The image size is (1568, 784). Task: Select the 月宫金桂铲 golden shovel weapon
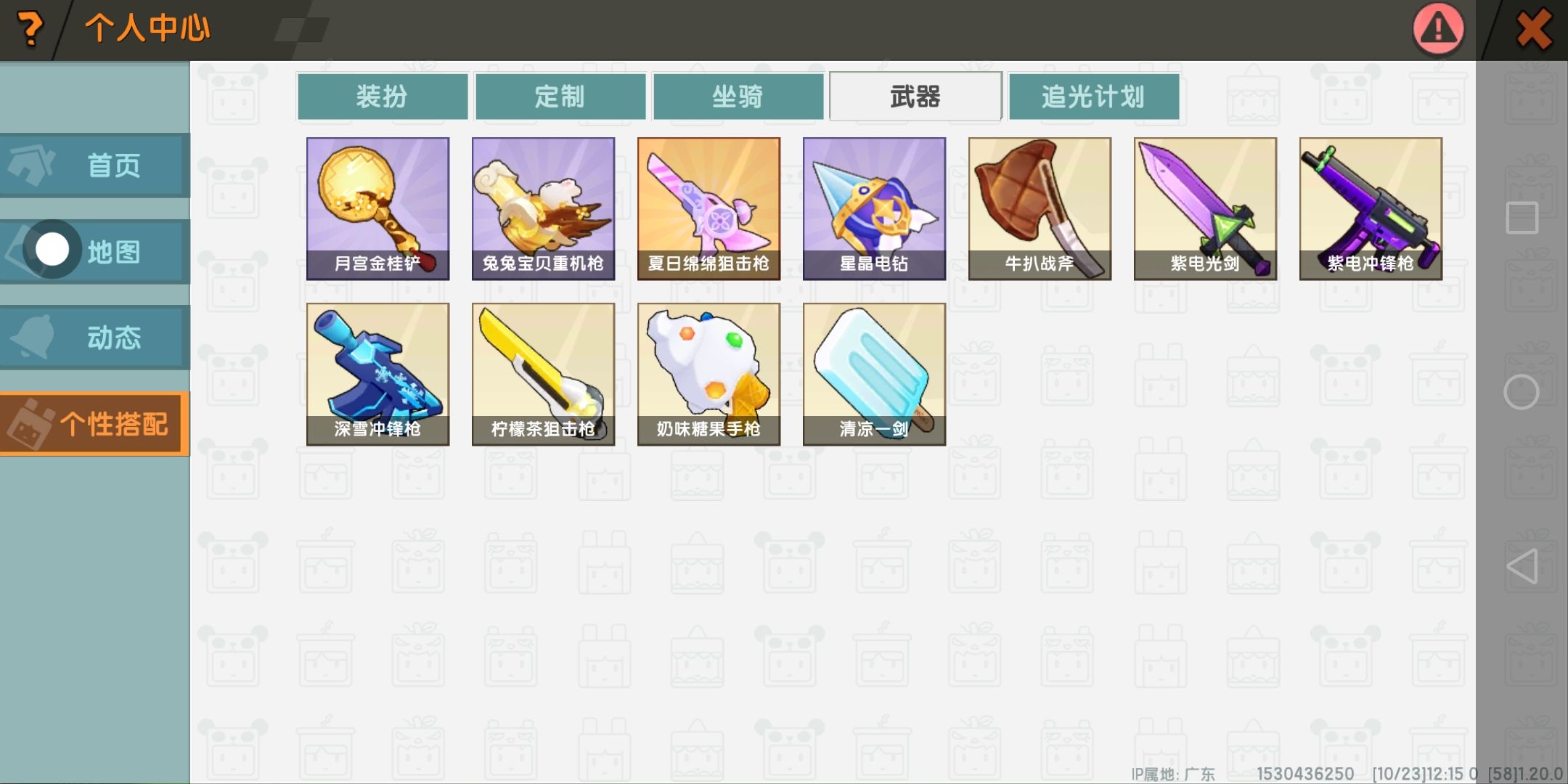377,209
